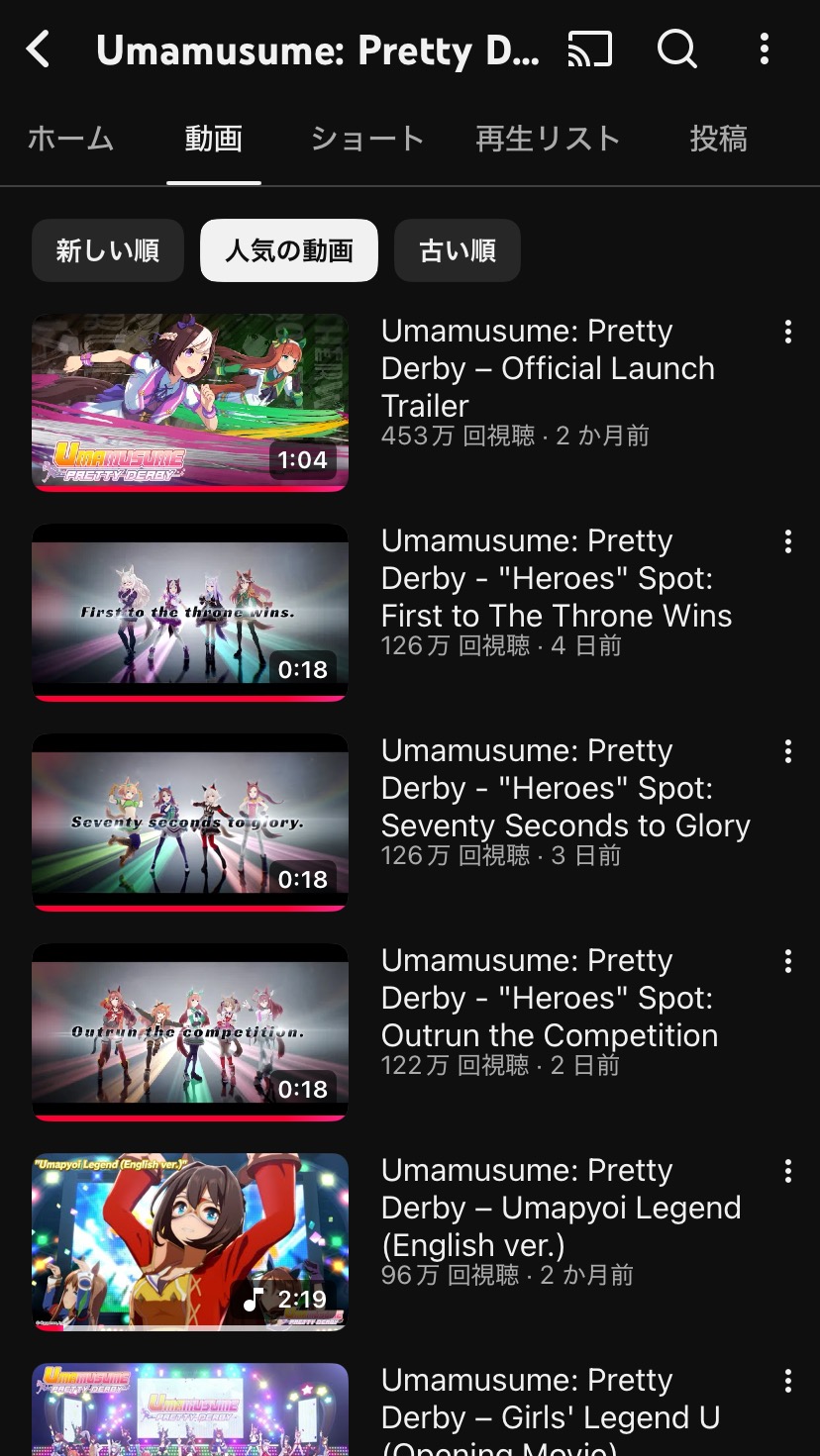Open the Official Launch Trailer title link
Screen dimensions: 820x1456
tap(548, 368)
